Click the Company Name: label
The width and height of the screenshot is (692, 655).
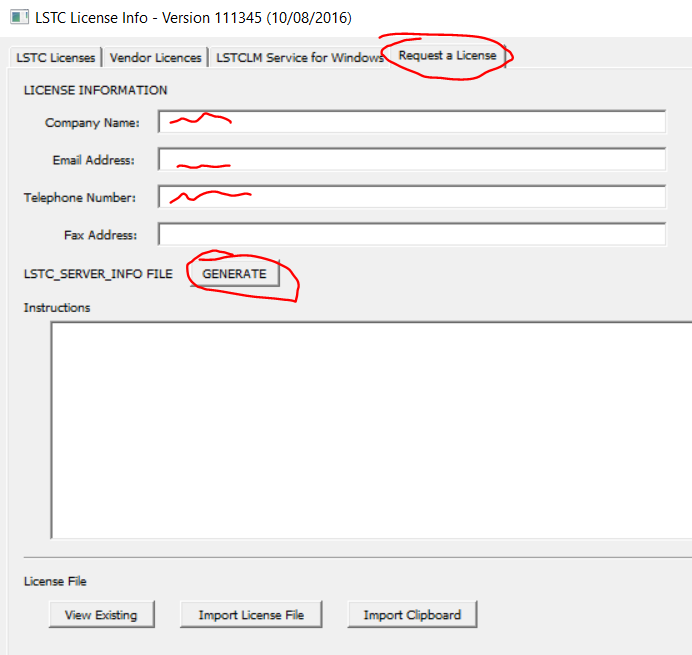[x=92, y=123]
